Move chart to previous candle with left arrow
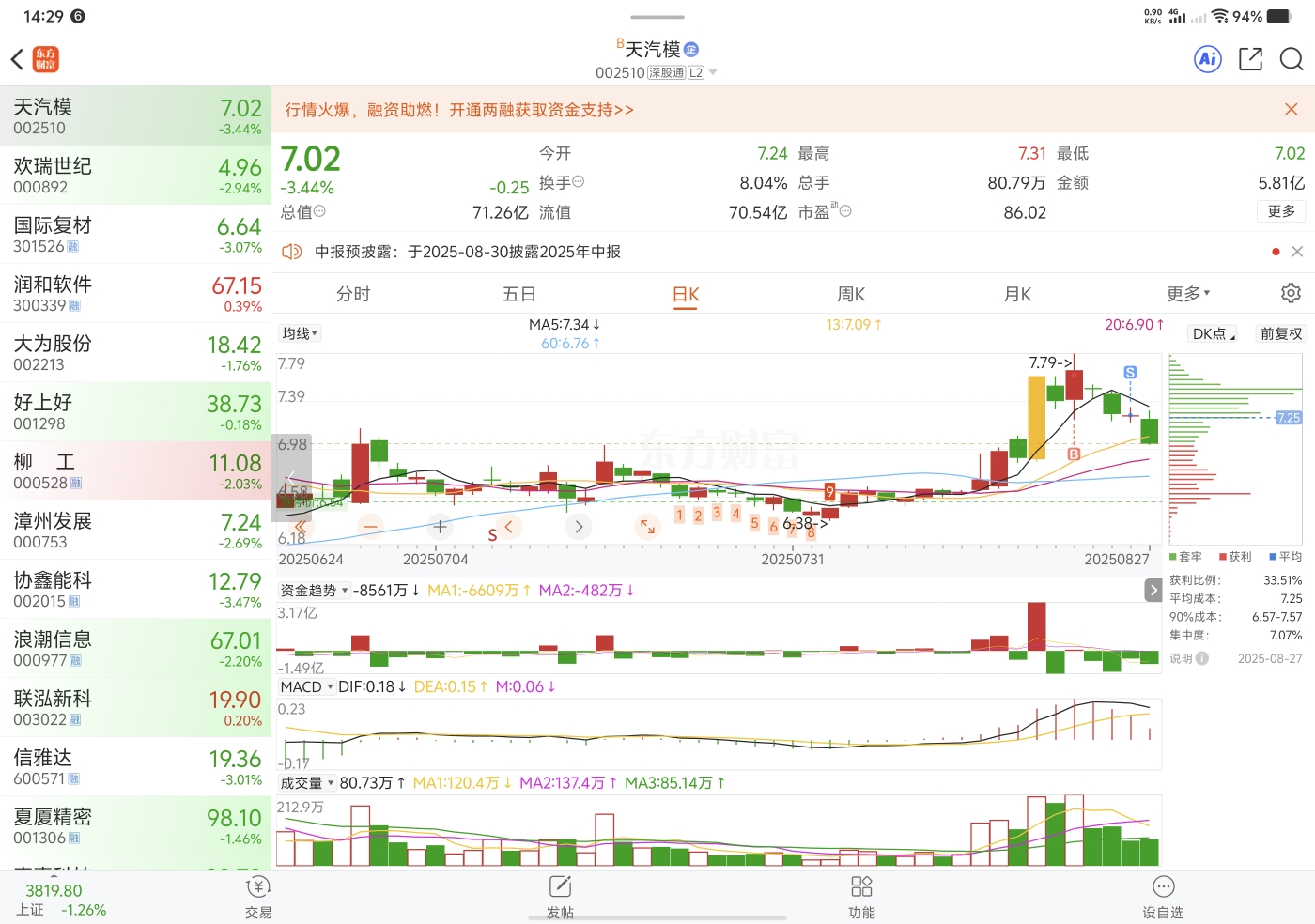 pos(508,527)
